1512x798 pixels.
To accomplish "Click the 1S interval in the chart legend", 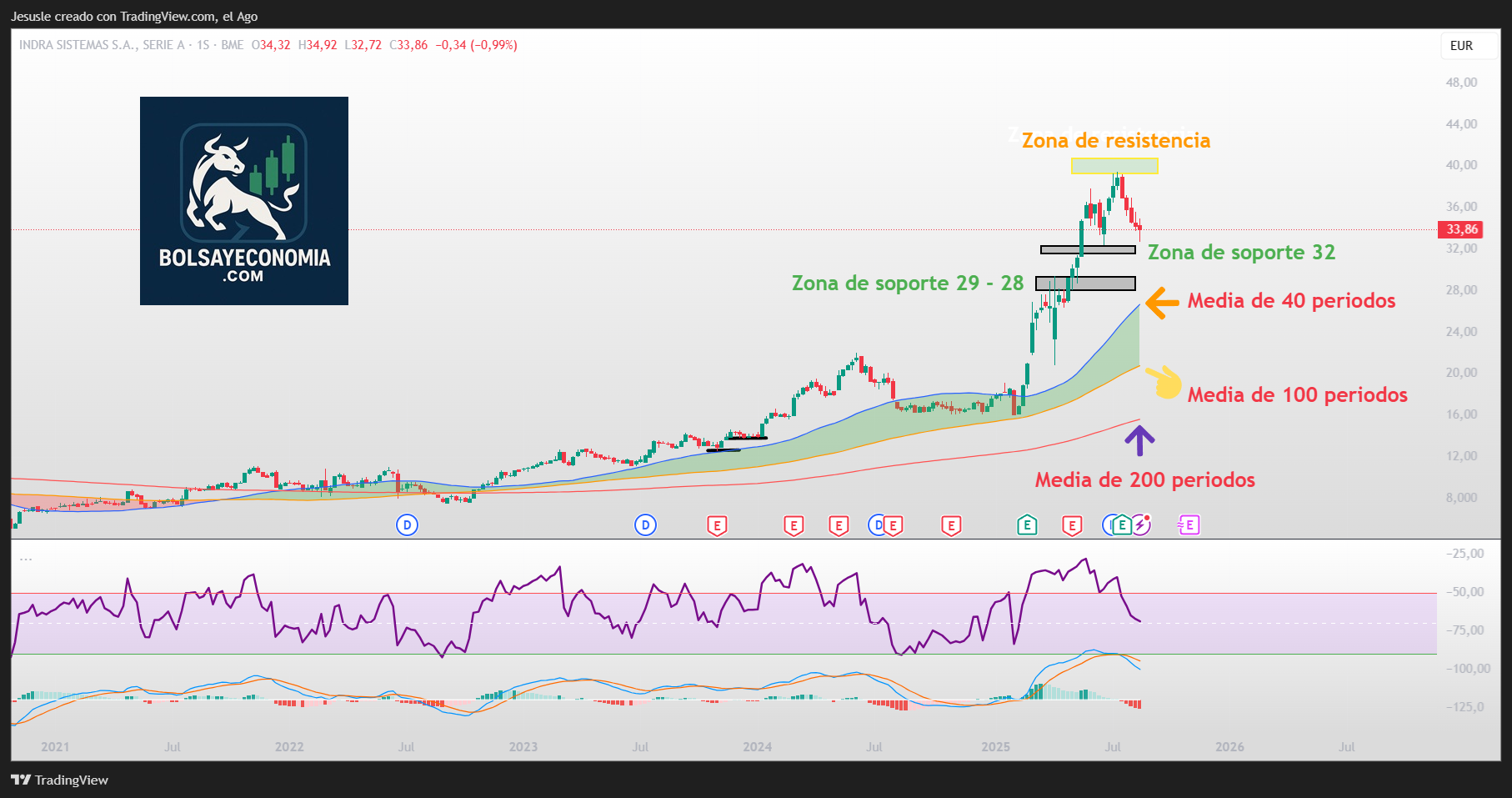I will pyautogui.click(x=203, y=45).
